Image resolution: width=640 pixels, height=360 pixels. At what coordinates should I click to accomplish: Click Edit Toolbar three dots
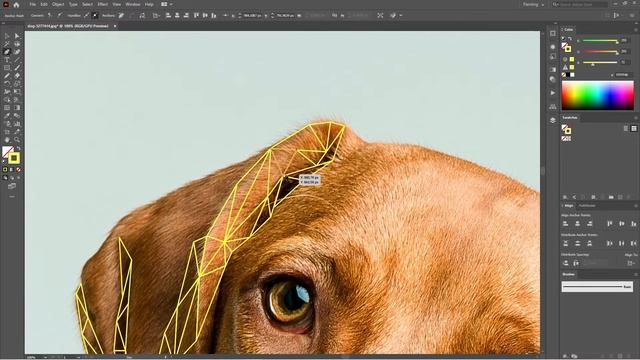coord(12,197)
